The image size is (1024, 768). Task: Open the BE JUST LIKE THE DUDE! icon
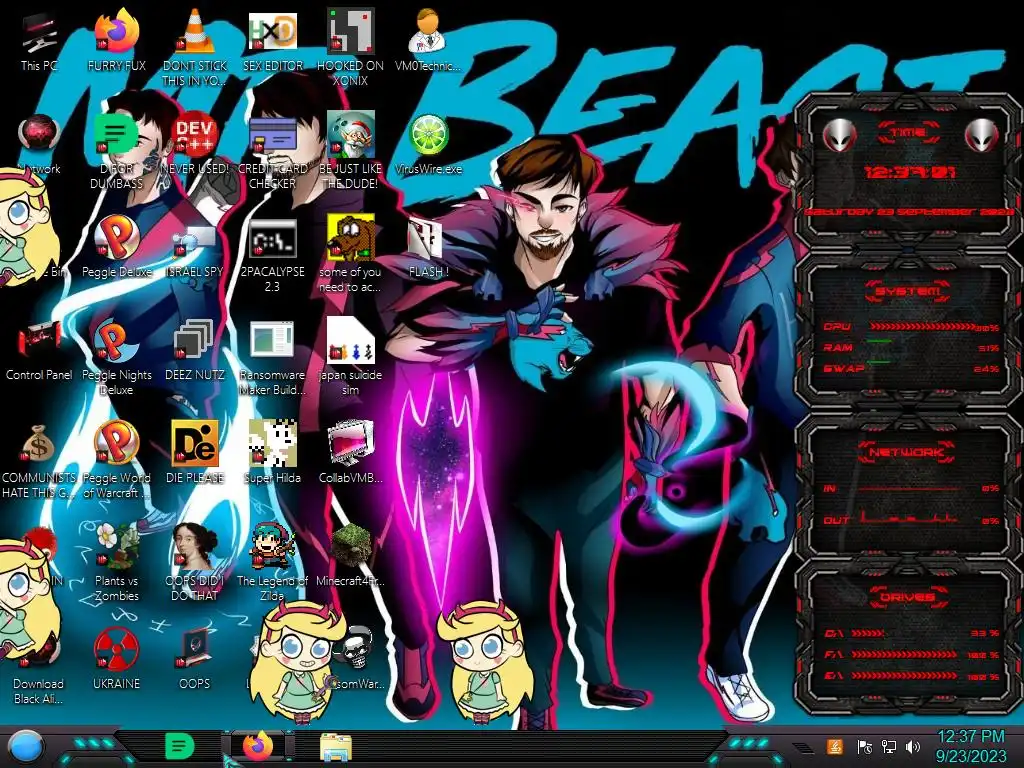(x=350, y=135)
